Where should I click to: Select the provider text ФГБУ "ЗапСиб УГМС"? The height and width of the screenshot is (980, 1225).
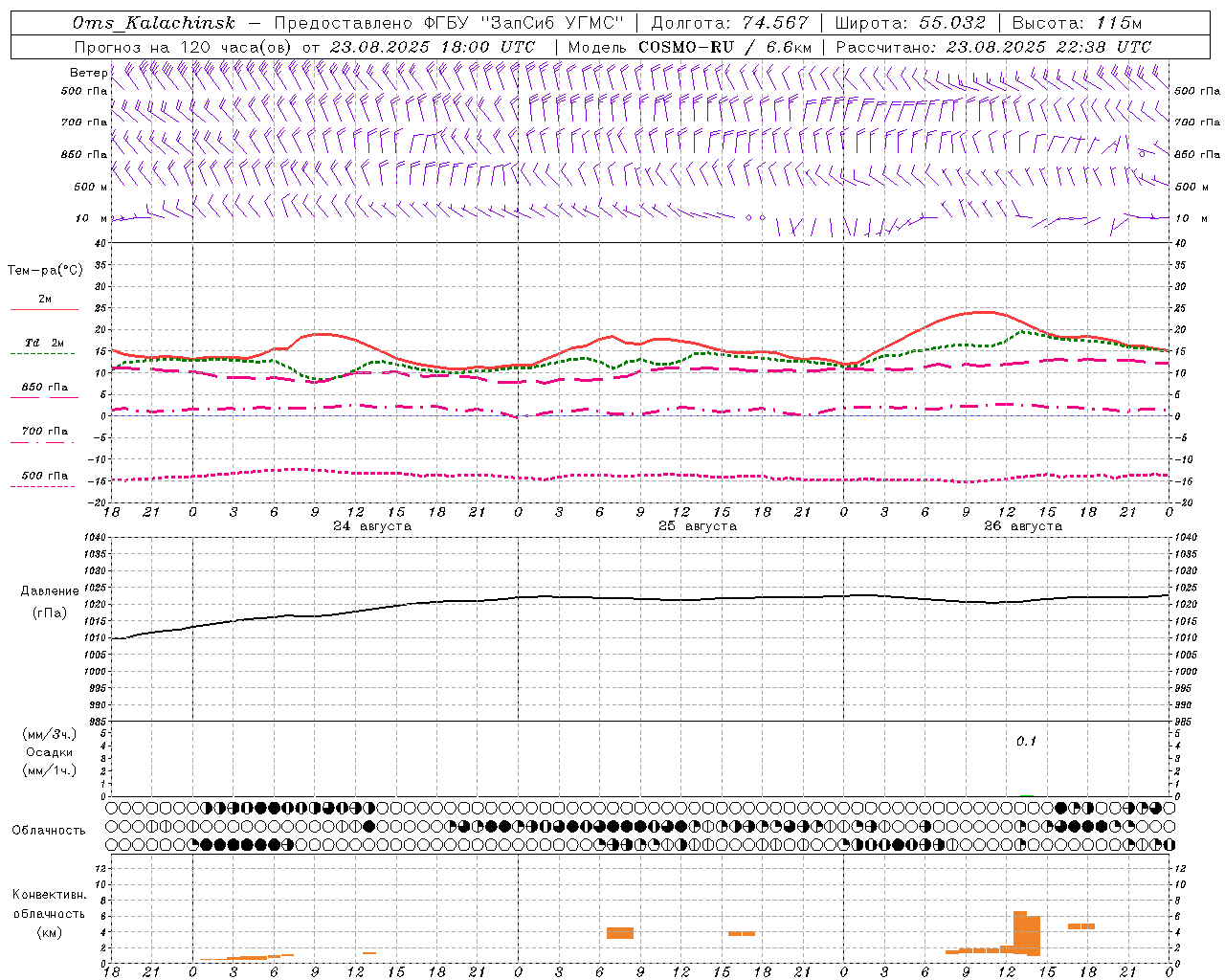[x=523, y=23]
